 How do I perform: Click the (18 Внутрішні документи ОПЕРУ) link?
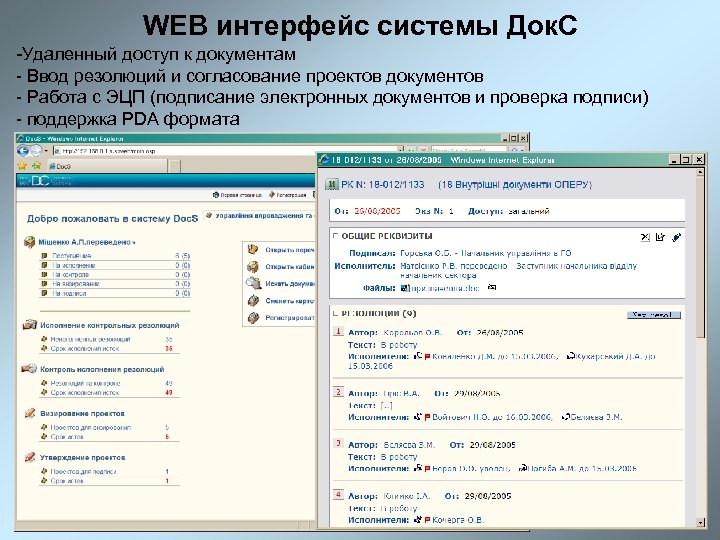click(515, 185)
